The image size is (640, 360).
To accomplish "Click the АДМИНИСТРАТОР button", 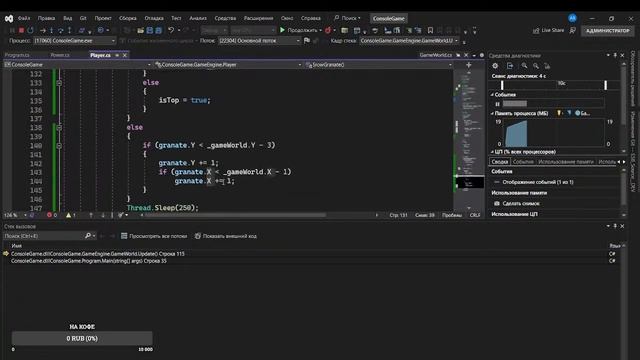I will tap(608, 31).
